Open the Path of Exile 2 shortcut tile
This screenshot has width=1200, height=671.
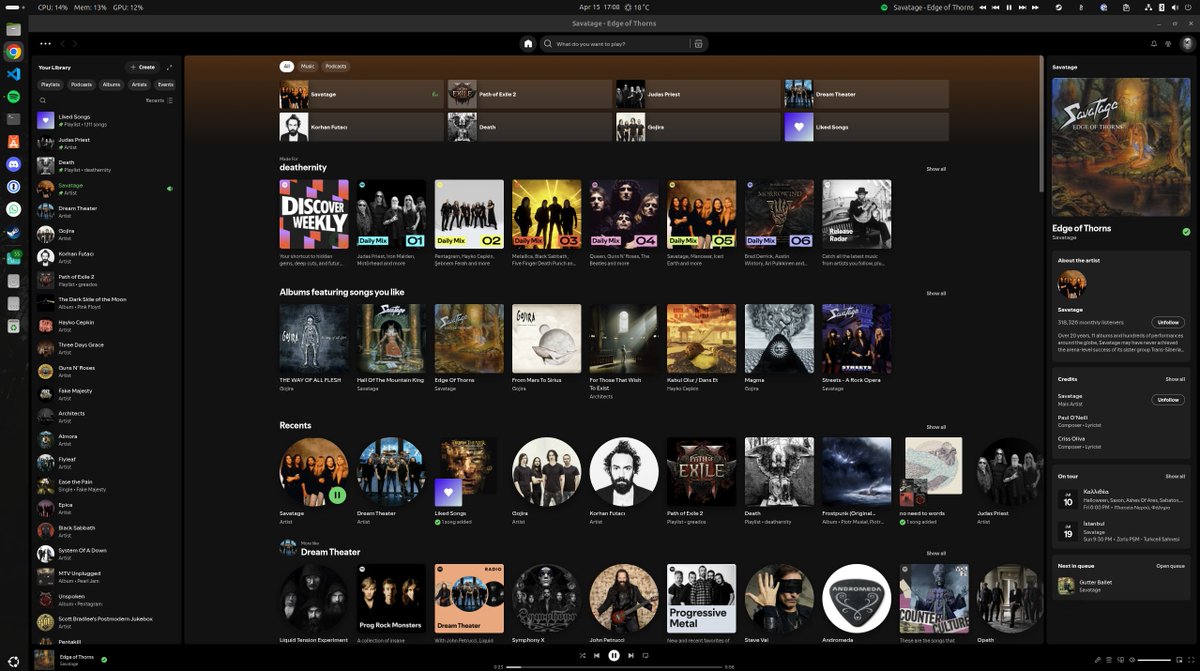(x=529, y=94)
